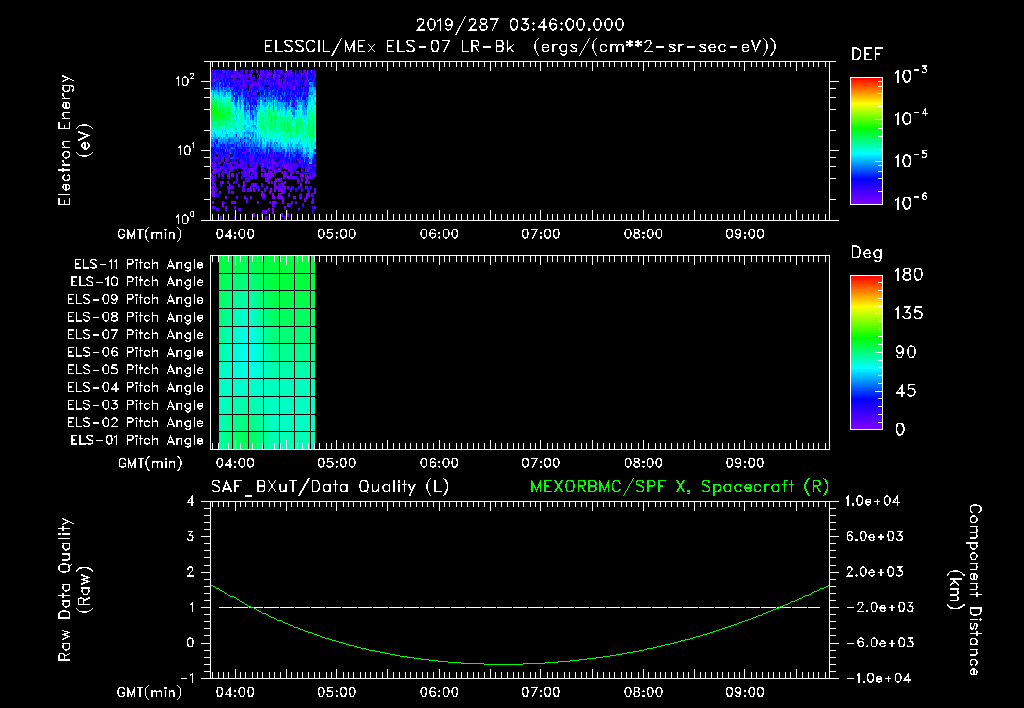Click the 6.0e+03 right axis value

[x=875, y=537]
